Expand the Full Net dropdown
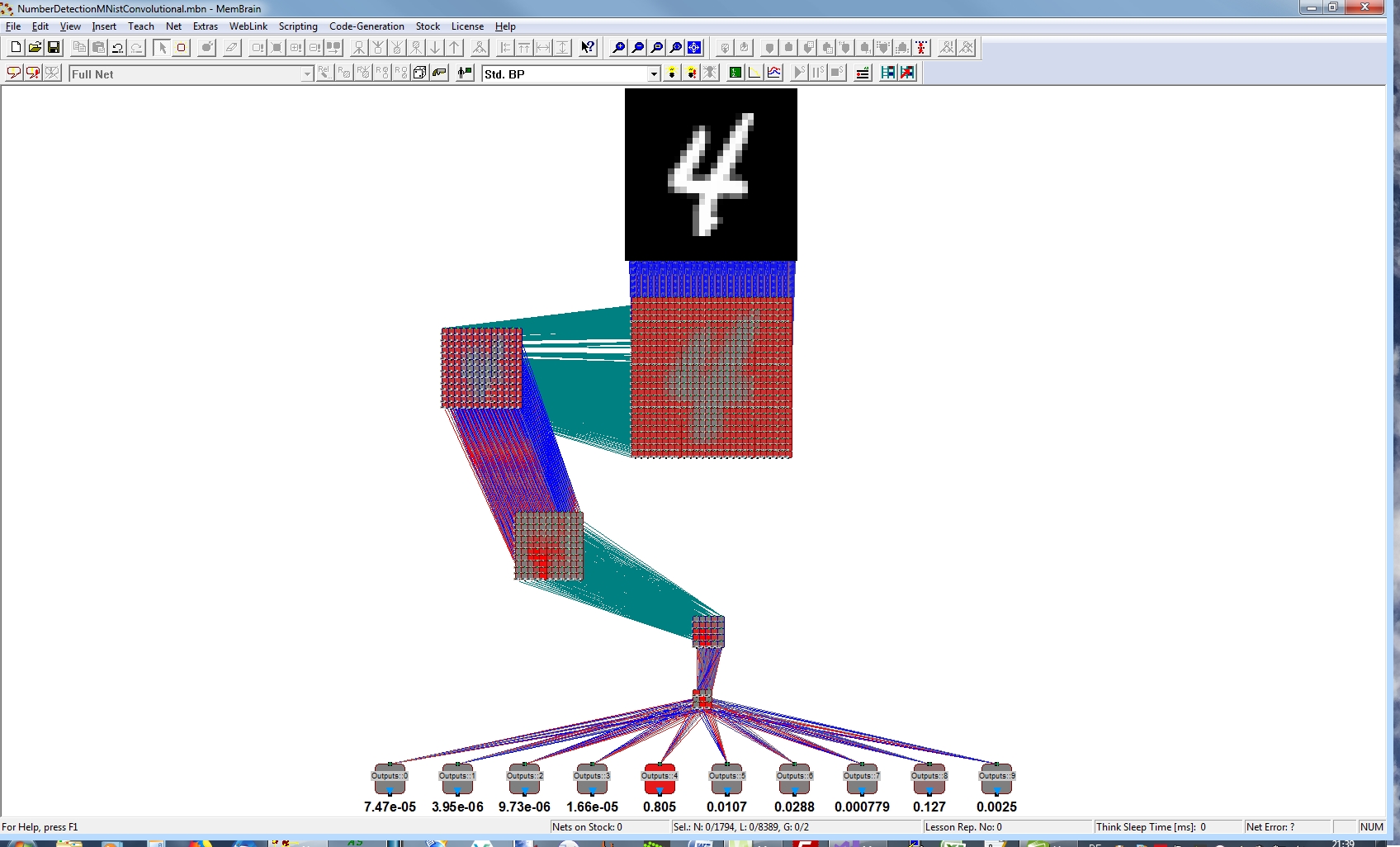The width and height of the screenshot is (1400, 847). (307, 74)
